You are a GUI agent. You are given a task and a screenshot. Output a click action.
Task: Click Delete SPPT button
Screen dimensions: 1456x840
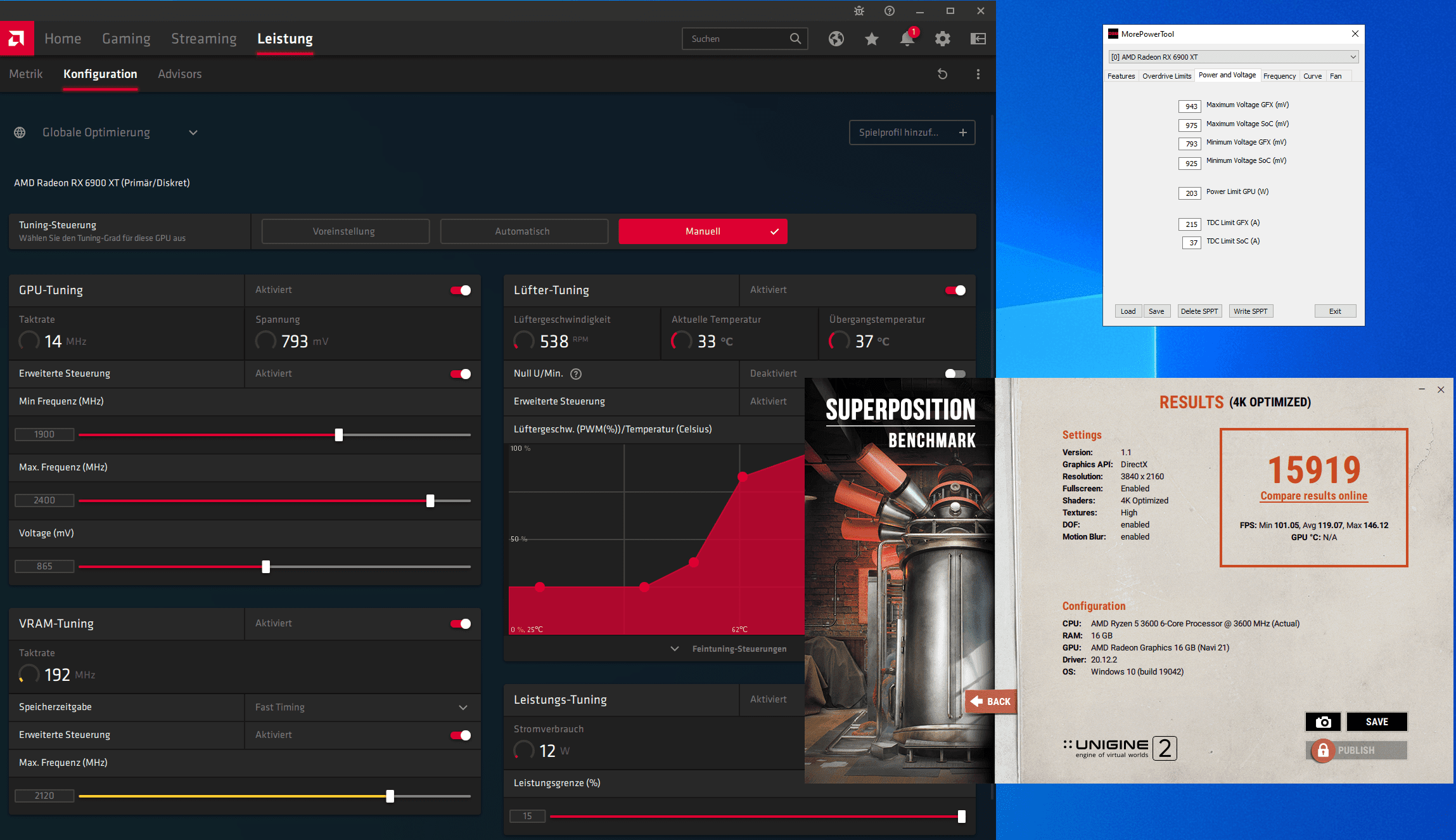pyautogui.click(x=1199, y=311)
